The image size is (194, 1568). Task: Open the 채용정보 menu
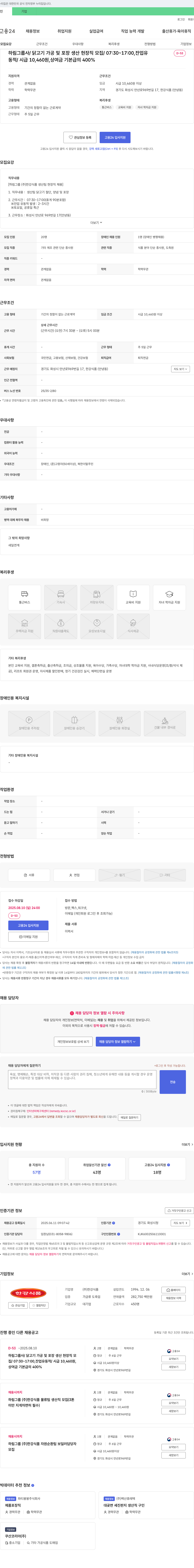click(33, 31)
